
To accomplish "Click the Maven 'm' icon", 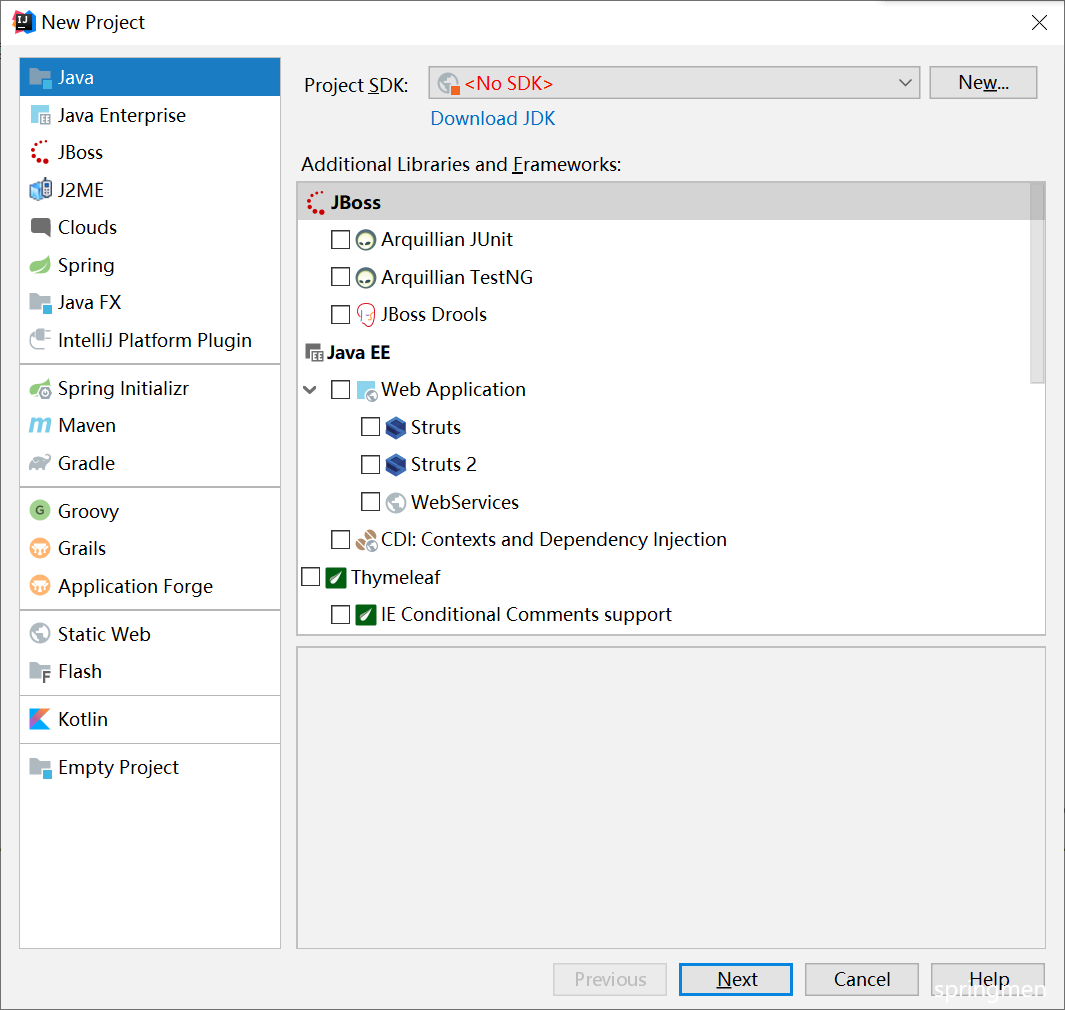I will 40,425.
